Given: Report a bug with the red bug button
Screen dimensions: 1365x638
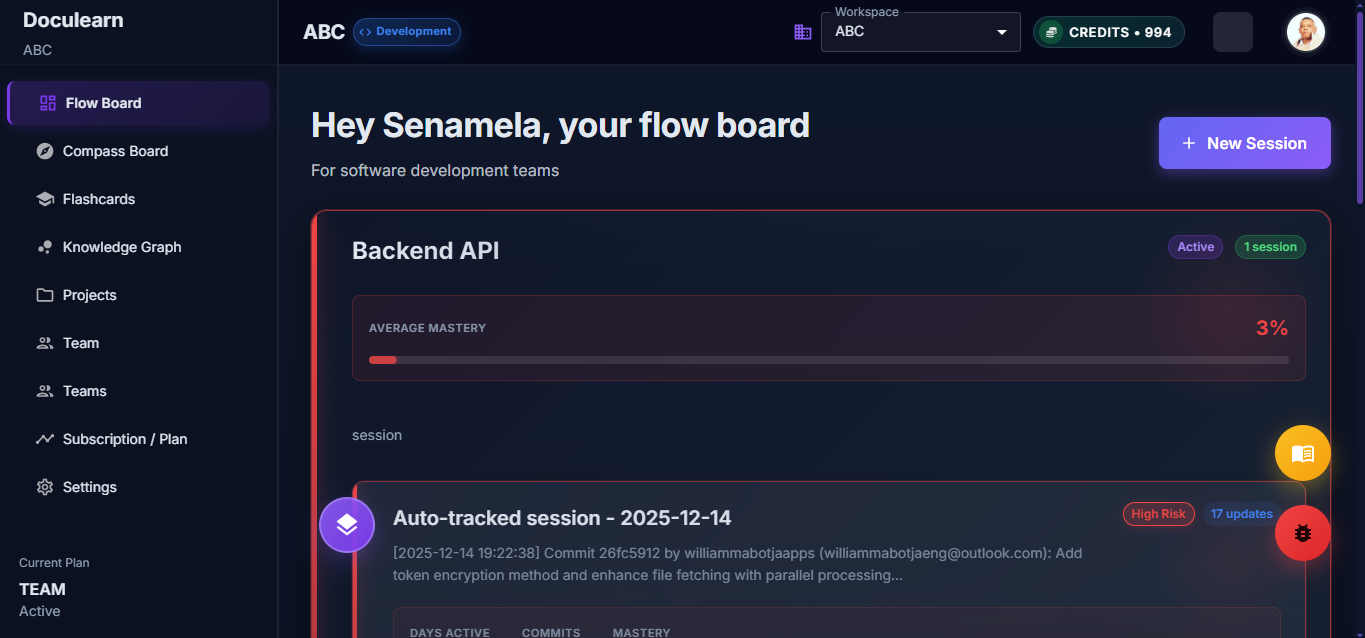Looking at the screenshot, I should tap(1302, 533).
